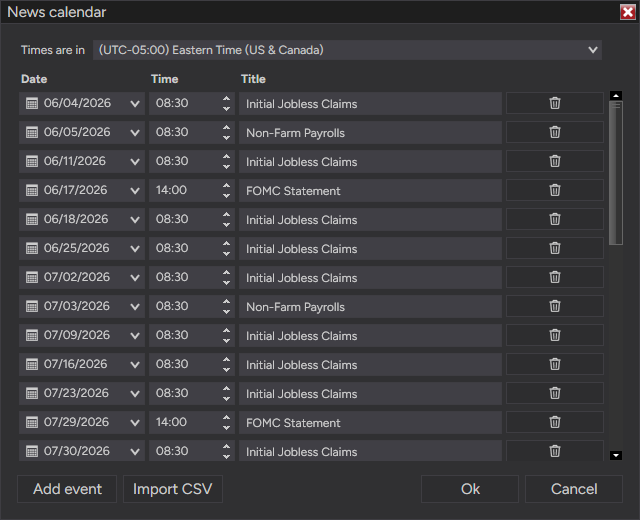The image size is (640, 520).
Task: Expand date picker for 07/02/2026
Action: click(135, 278)
